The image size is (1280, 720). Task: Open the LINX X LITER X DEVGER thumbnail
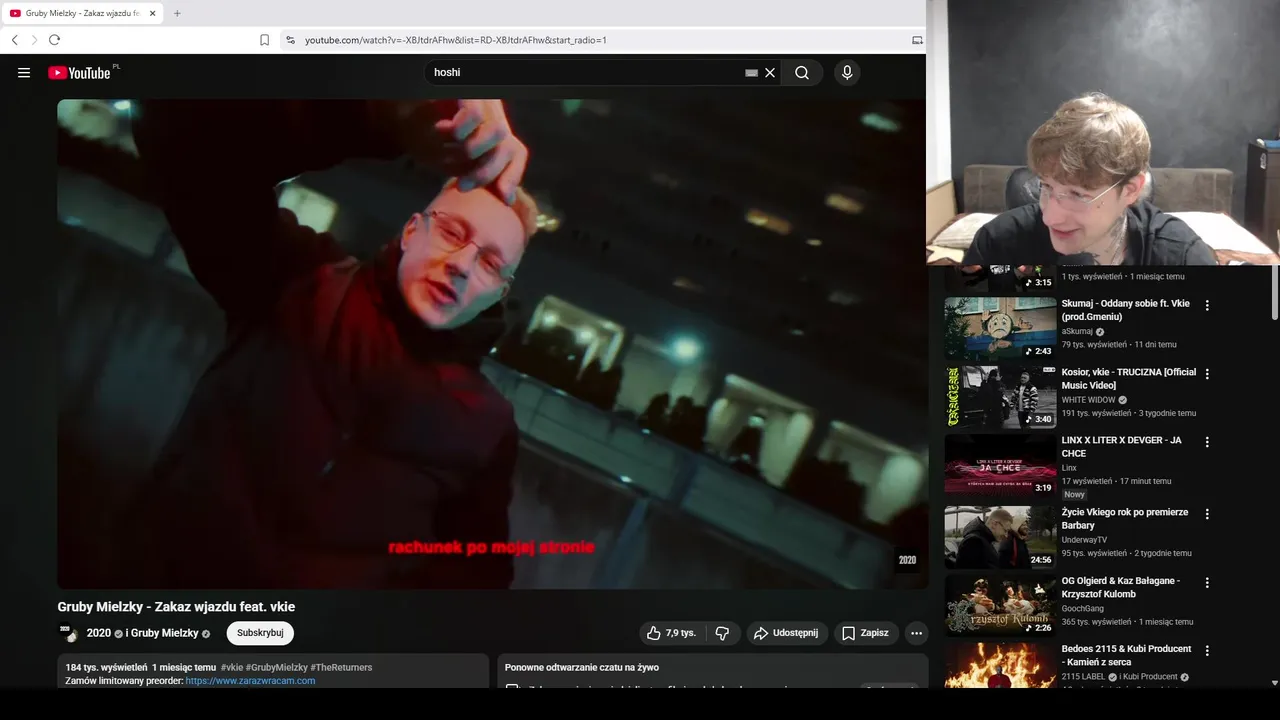(x=1000, y=464)
